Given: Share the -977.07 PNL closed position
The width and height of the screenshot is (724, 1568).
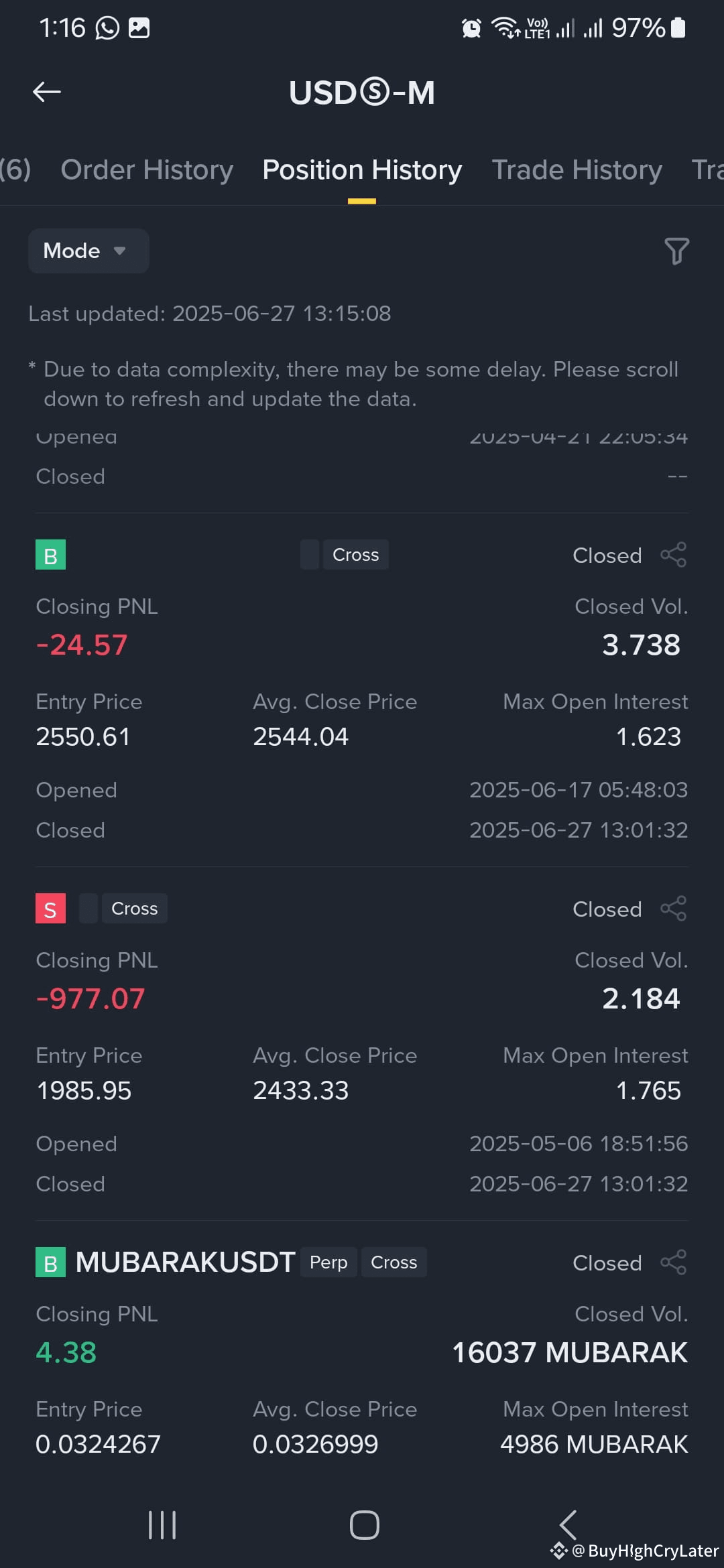Looking at the screenshot, I should point(673,909).
